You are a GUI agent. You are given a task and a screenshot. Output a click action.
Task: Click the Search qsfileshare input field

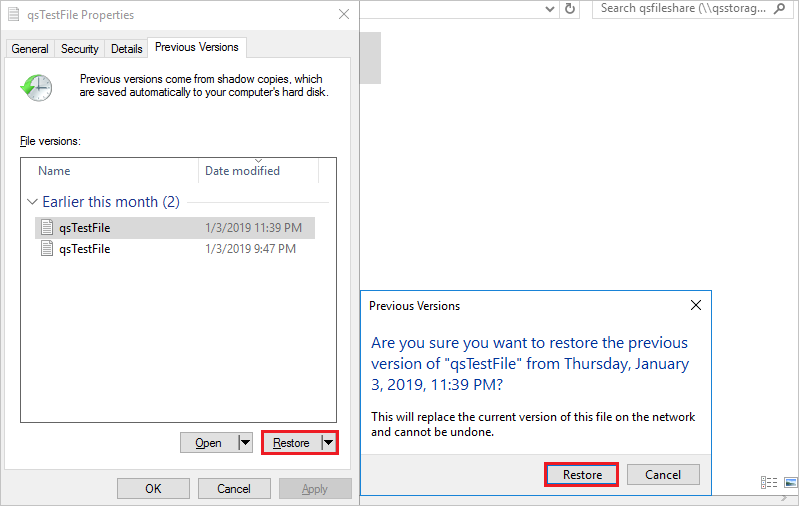coord(682,9)
